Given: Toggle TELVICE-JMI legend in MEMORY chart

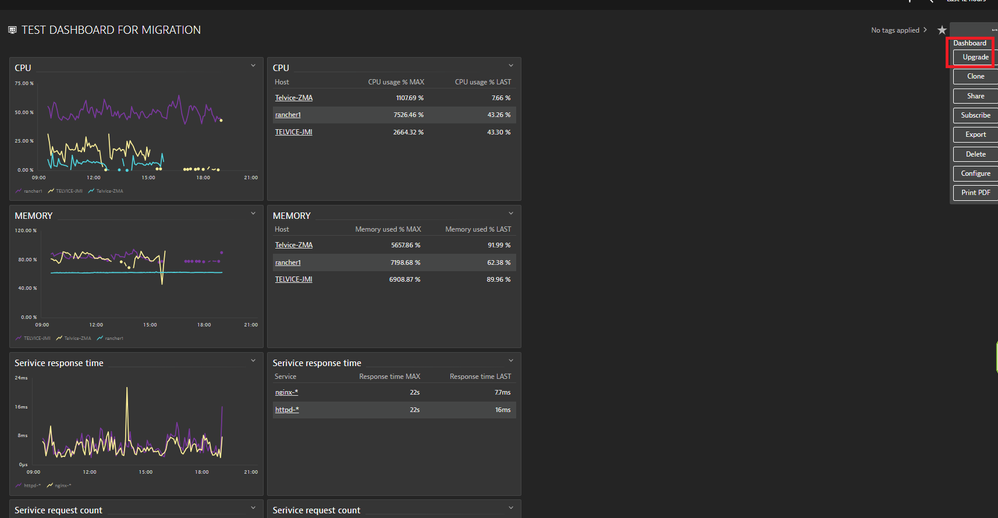Looking at the screenshot, I should [32, 338].
